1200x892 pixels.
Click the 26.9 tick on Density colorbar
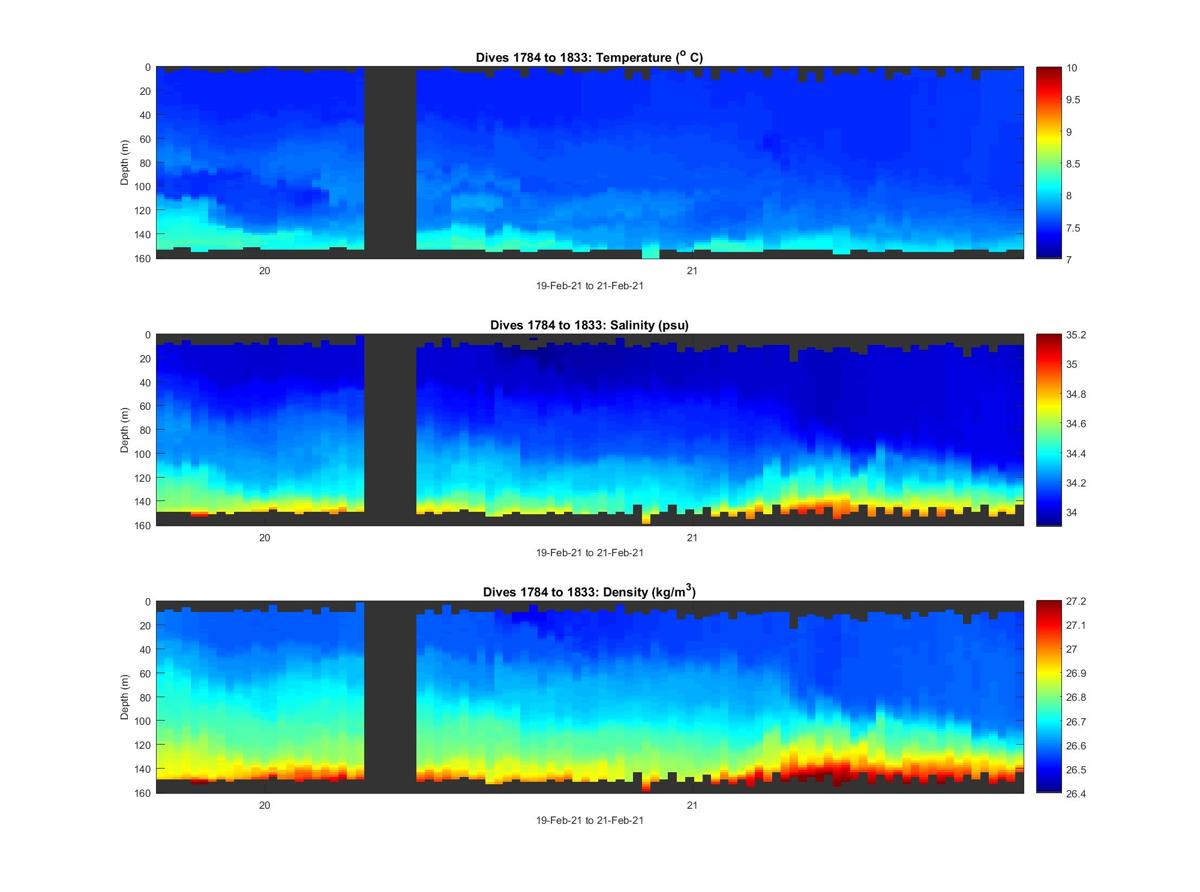click(1078, 674)
